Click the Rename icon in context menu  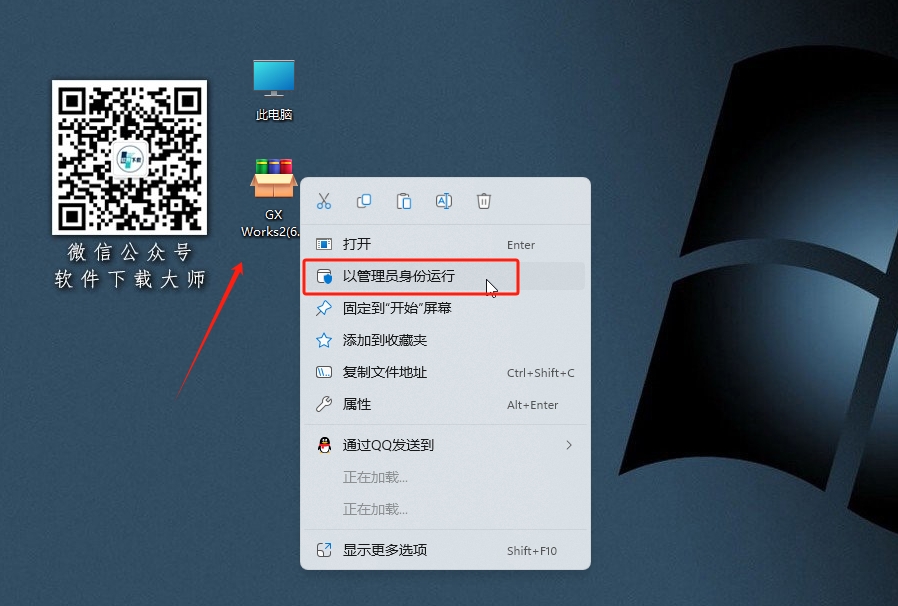click(444, 201)
